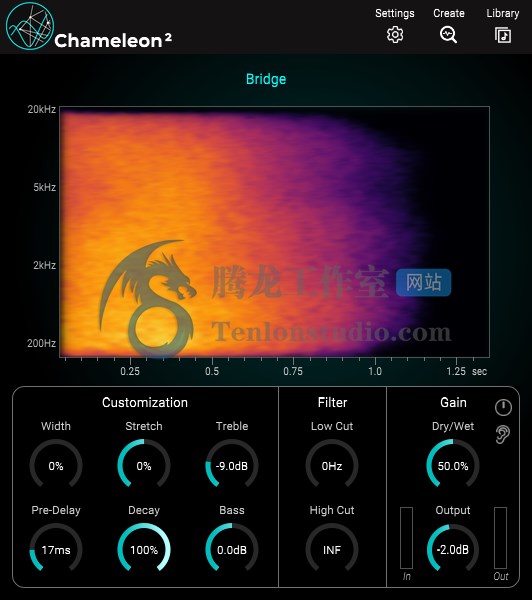Click the Chameleon² title text
The height and width of the screenshot is (600, 532).
(x=113, y=41)
